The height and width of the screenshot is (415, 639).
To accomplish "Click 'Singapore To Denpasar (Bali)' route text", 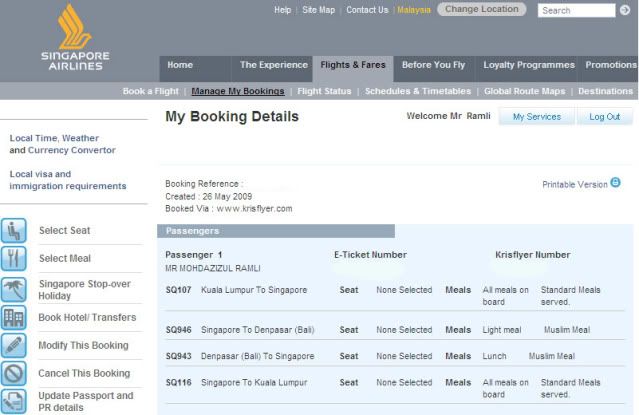I will pos(258,330).
